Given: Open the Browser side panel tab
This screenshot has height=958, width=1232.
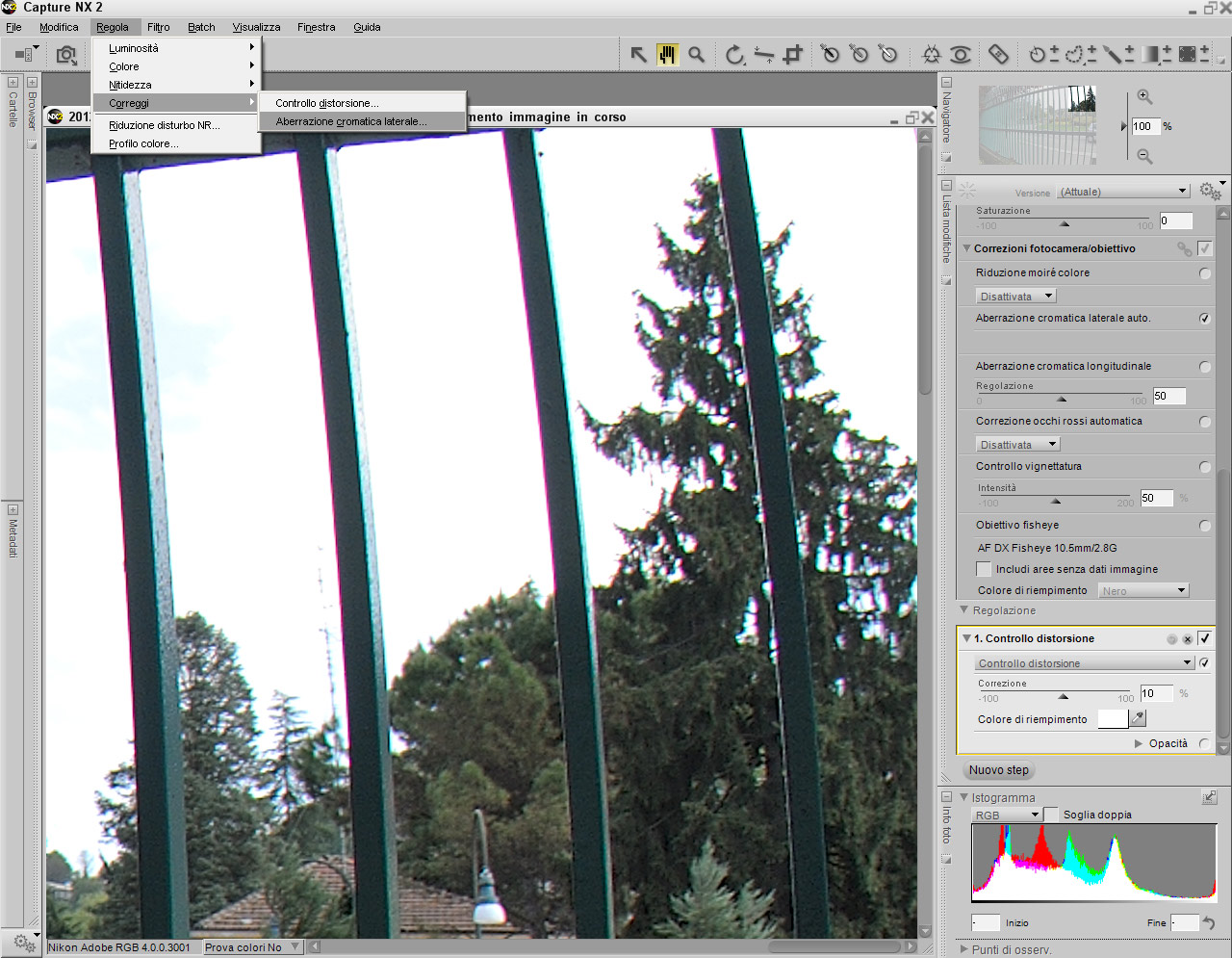Looking at the screenshot, I should [x=32, y=110].
